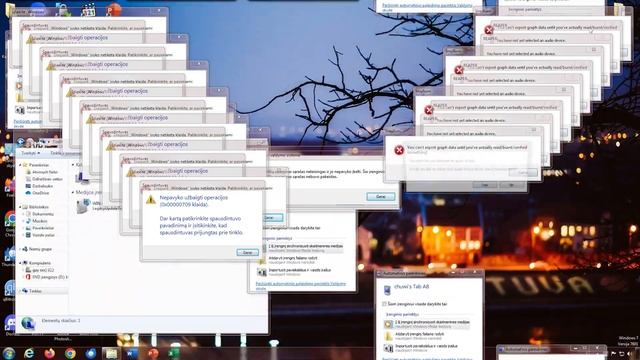
Task: Open Google Chrome from the taskbar
Action: (70, 353)
